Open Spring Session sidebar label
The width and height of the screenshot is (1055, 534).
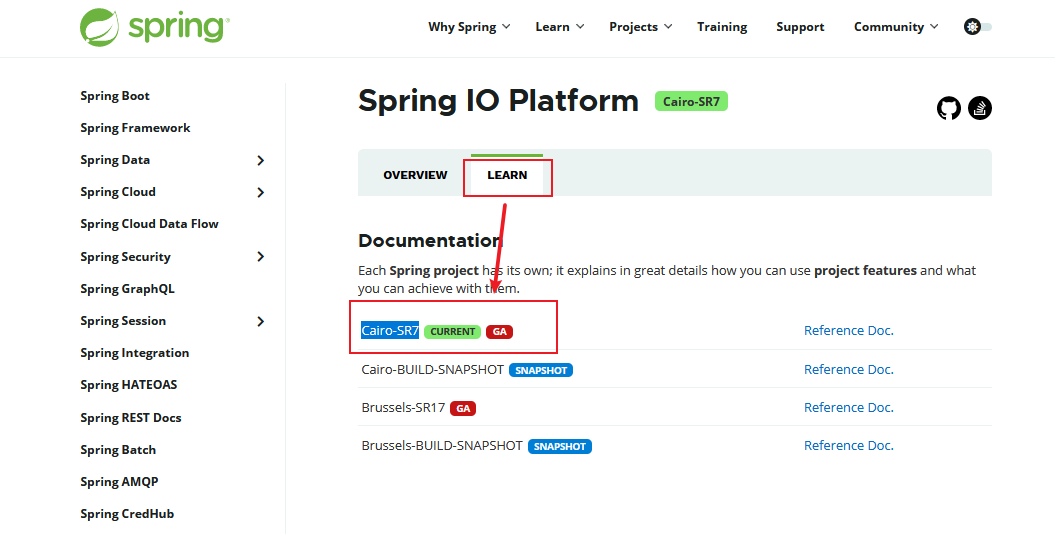pyautogui.click(x=123, y=321)
